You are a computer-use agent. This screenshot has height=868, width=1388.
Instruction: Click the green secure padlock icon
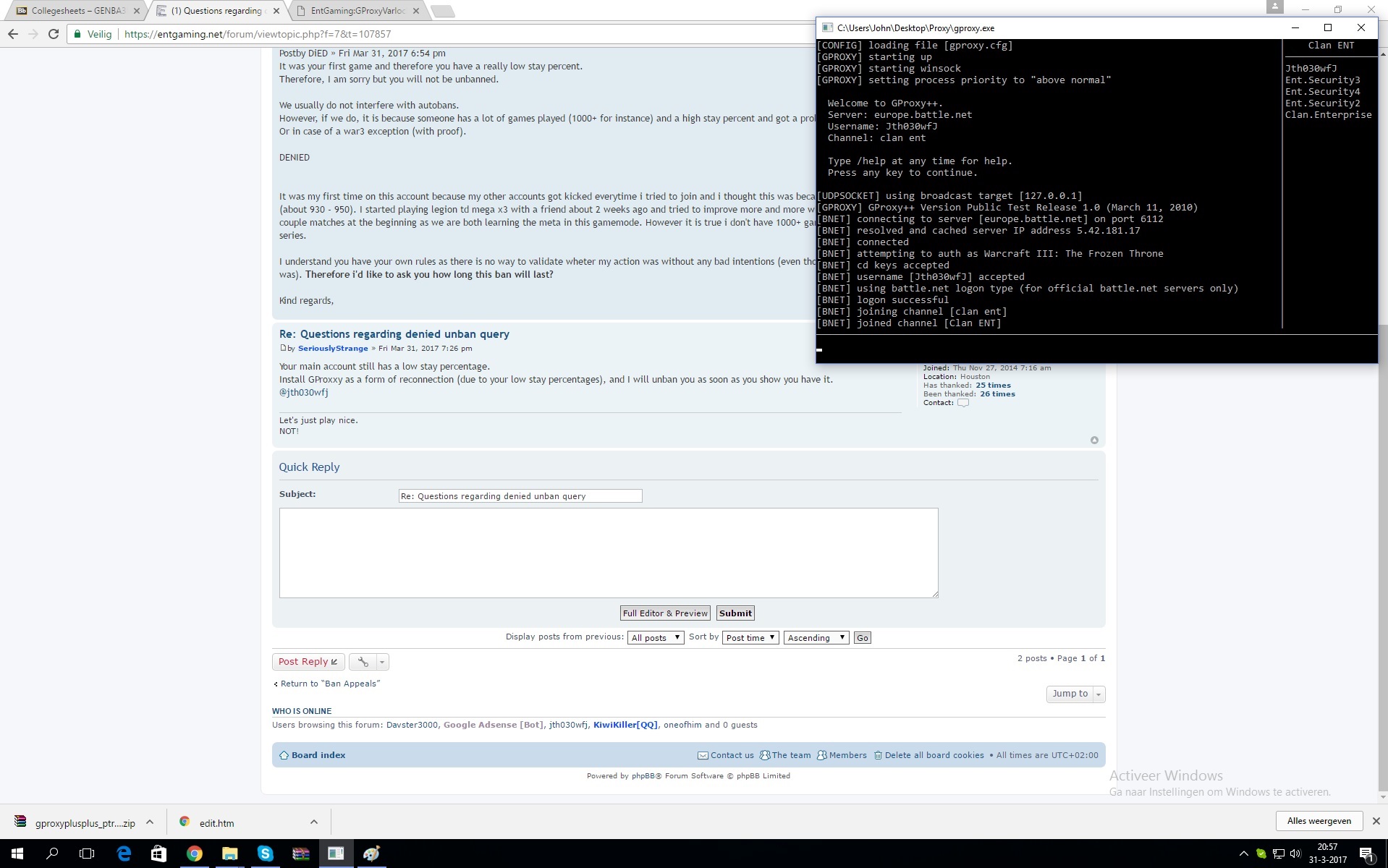coord(77,34)
